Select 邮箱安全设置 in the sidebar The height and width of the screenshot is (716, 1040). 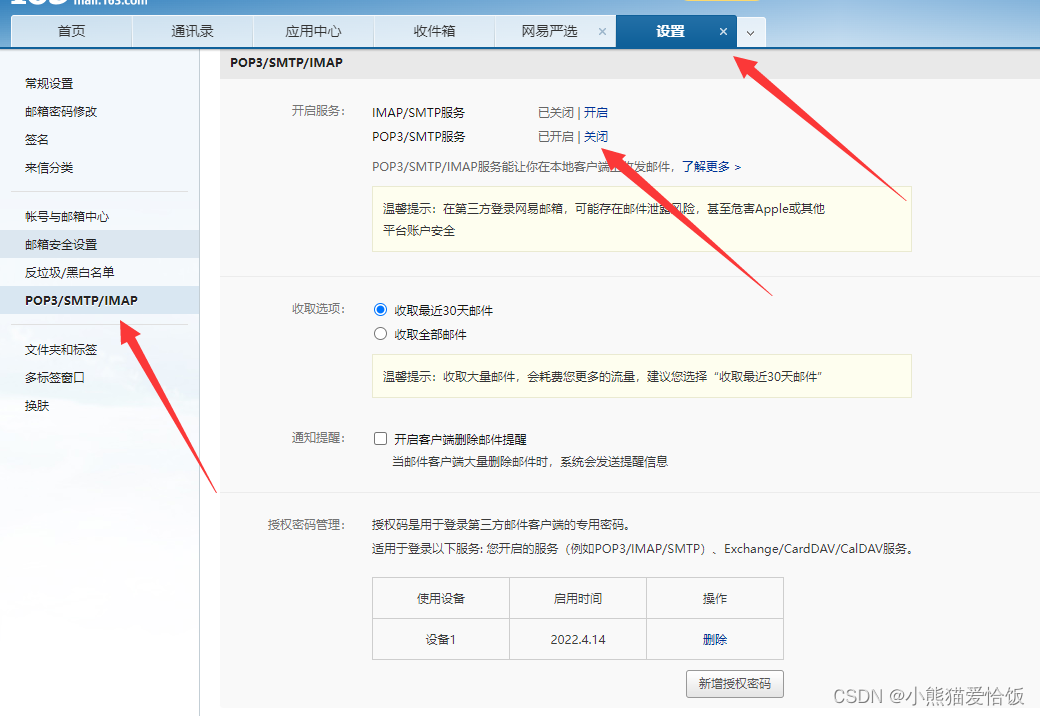pos(99,244)
